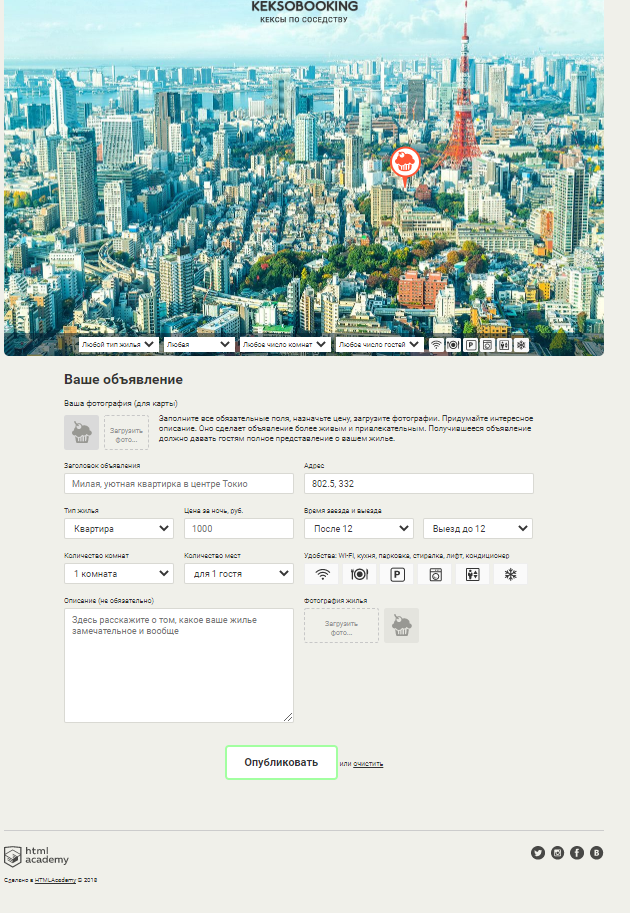Click the 'Цена за ночь' price input field
Viewport: 630px width, 913px height.
pos(238,528)
